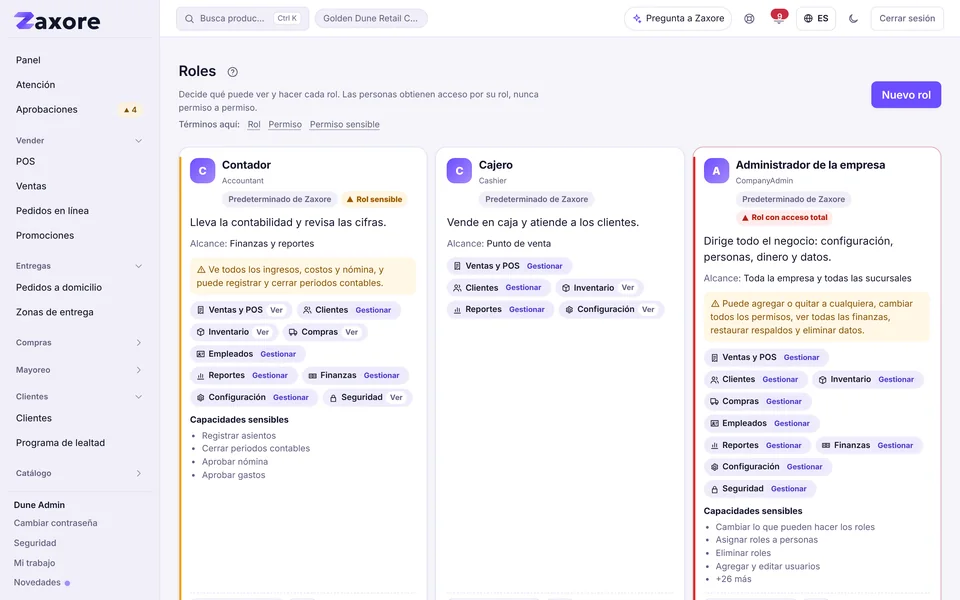Open the Golden Dune Retail company selector

point(371,18)
